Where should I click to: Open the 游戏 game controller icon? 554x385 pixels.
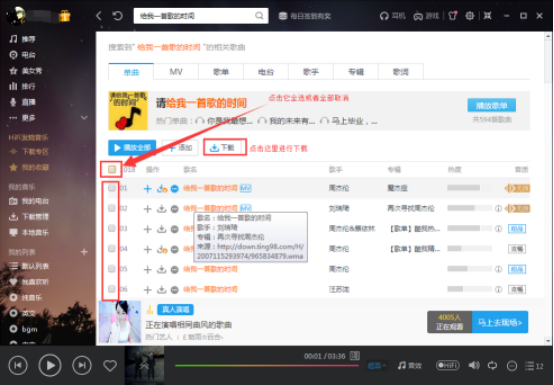coord(426,16)
